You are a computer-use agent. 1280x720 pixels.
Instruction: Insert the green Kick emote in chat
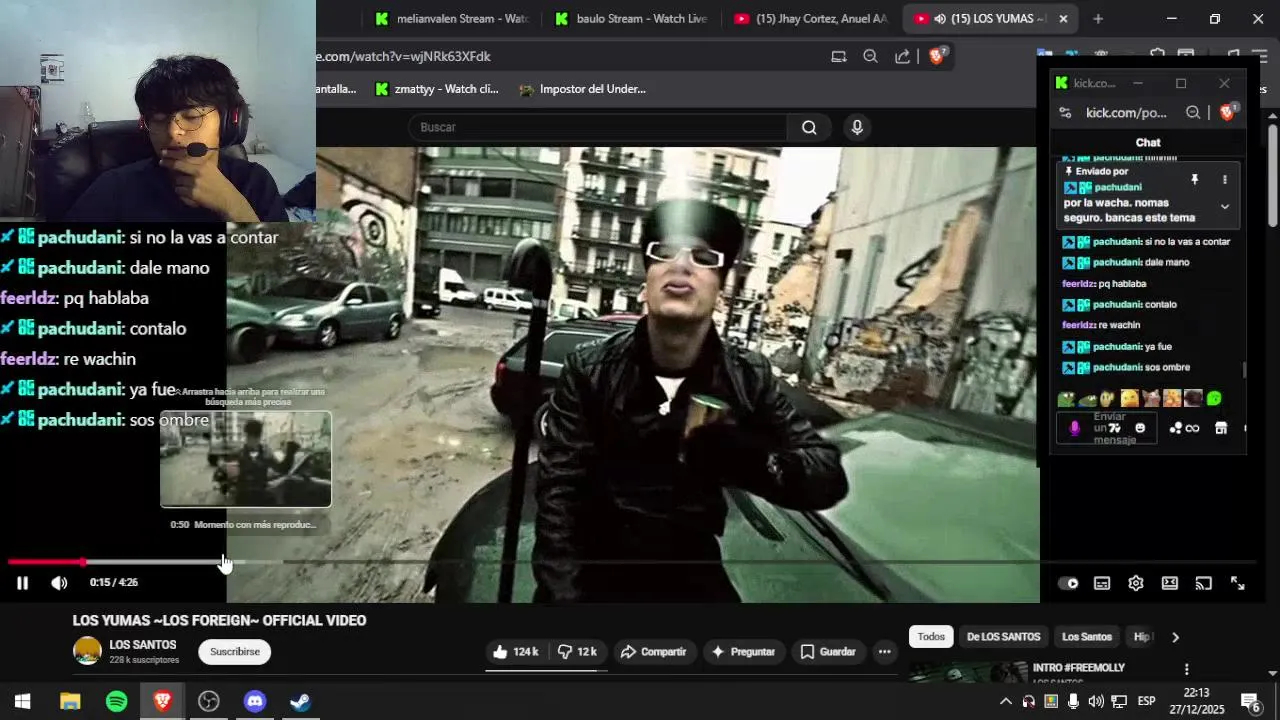pos(1214,399)
